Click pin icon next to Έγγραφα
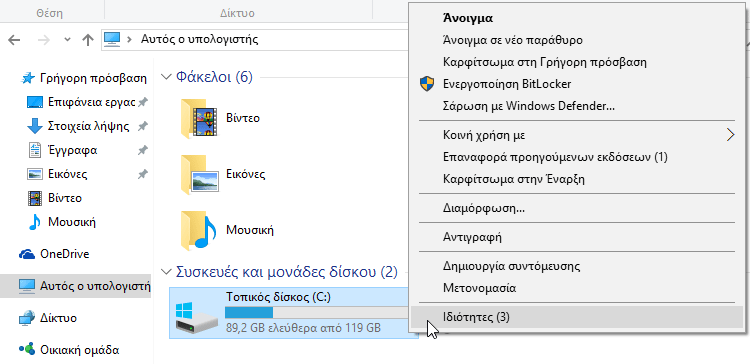The width and height of the screenshot is (750, 364). pos(143,150)
